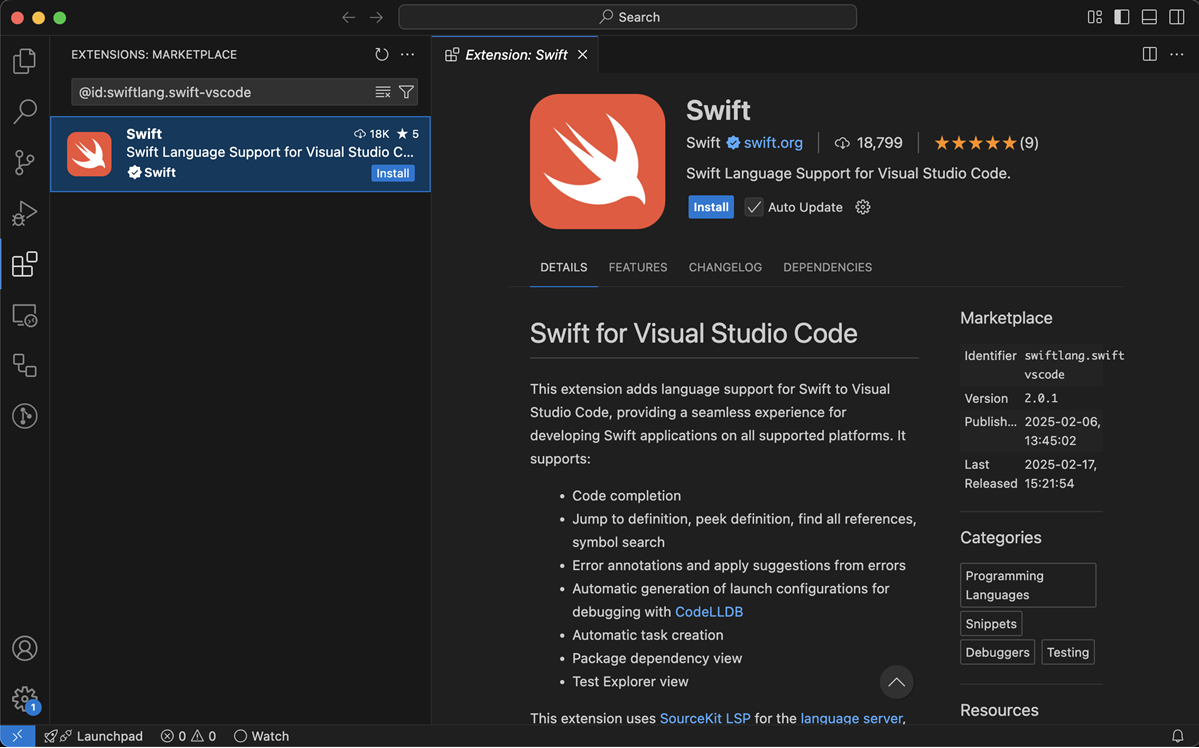Click the scroll-to-top chevron circle
The height and width of the screenshot is (748, 1199).
(896, 682)
